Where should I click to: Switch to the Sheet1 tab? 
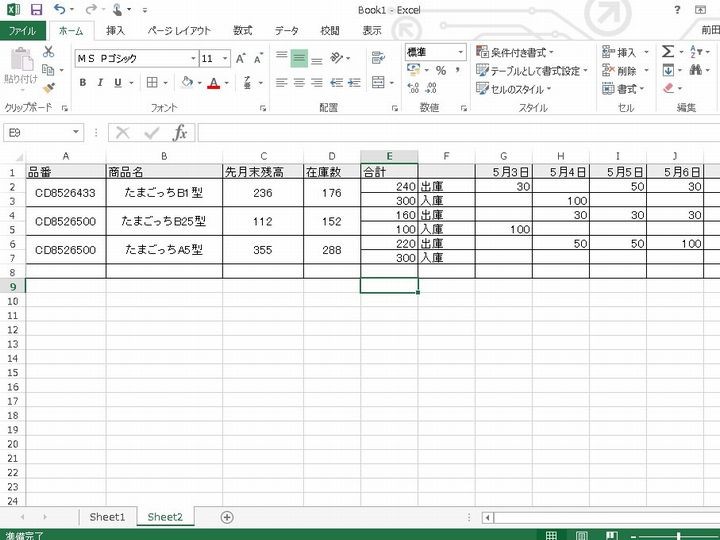click(107, 517)
